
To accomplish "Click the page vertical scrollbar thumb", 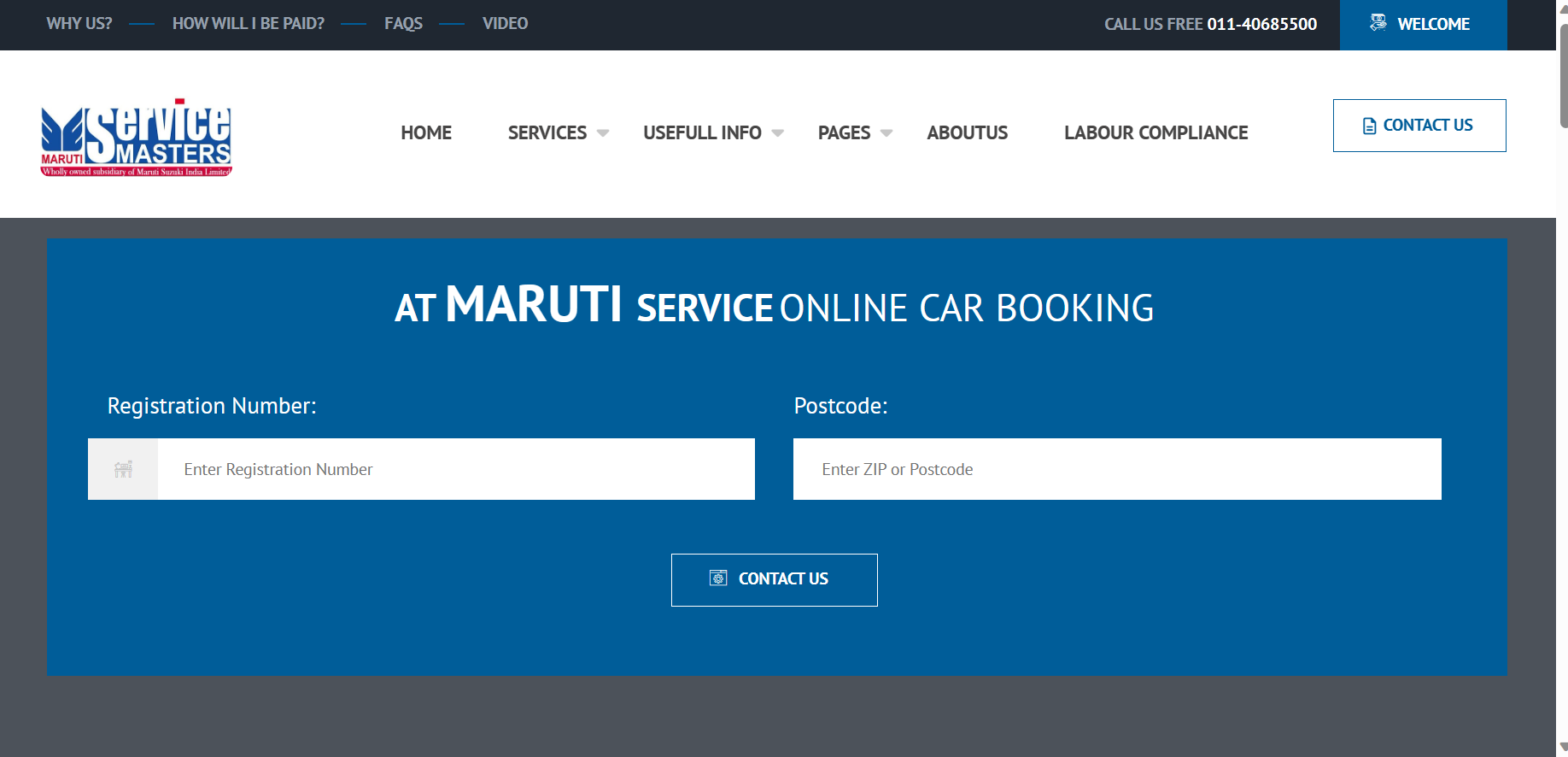I will (x=1564, y=75).
